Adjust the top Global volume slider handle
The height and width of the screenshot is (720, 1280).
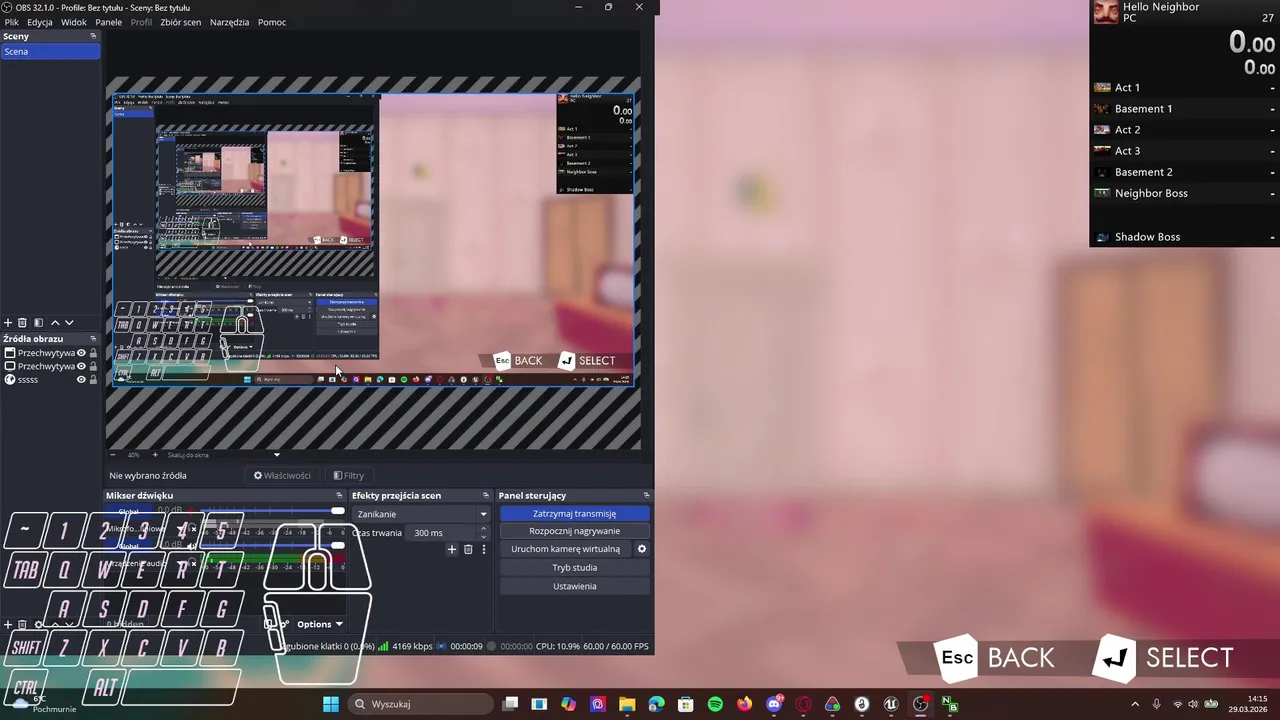337,511
